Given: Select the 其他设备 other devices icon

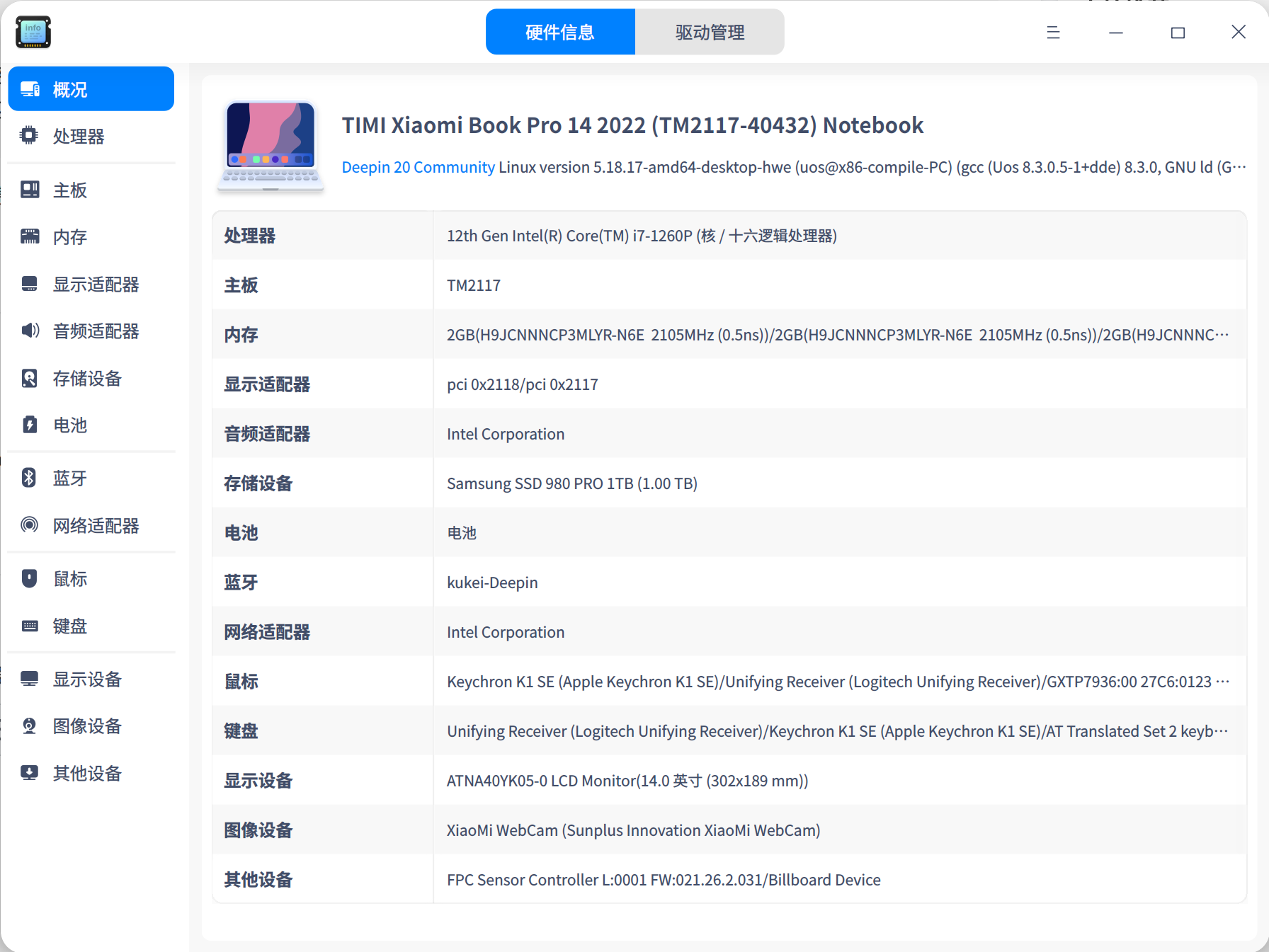Looking at the screenshot, I should [28, 772].
